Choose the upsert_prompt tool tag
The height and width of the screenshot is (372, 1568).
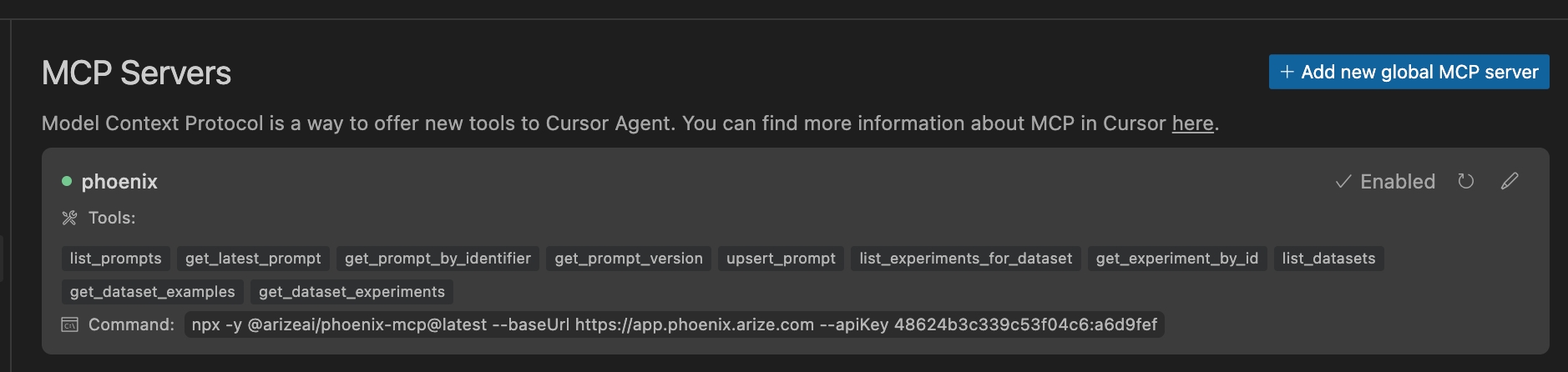coord(781,259)
